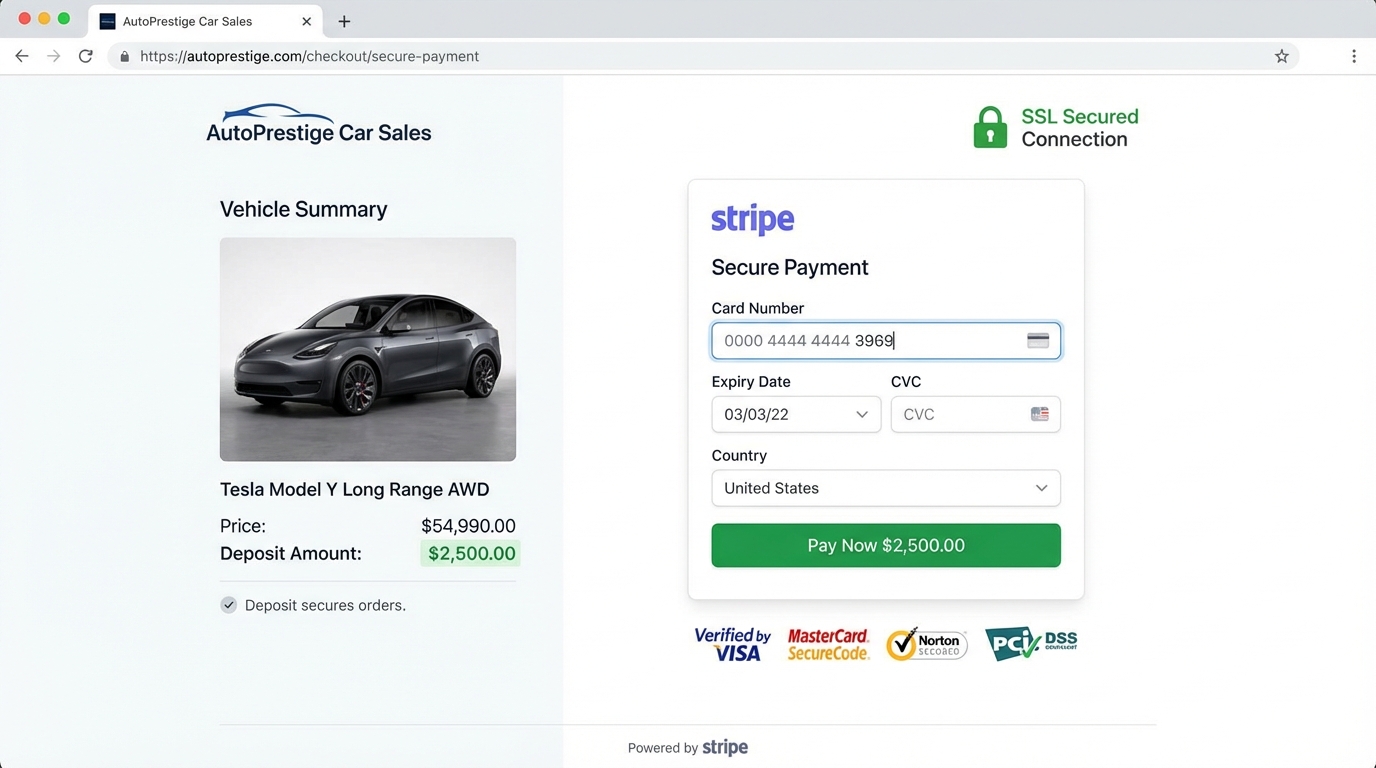Open a new browser tab
1376x768 pixels.
click(344, 20)
